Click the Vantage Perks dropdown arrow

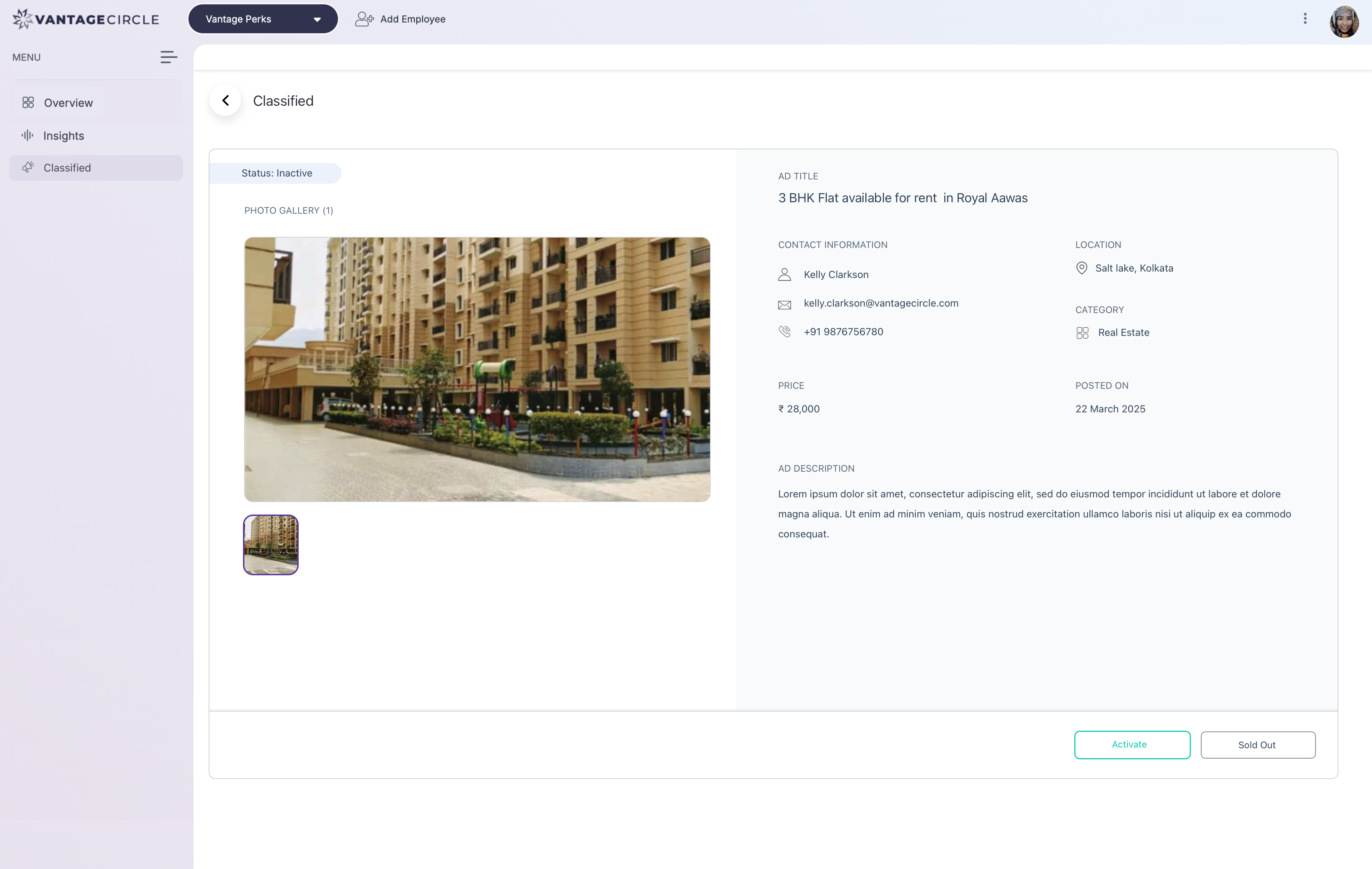tap(317, 19)
